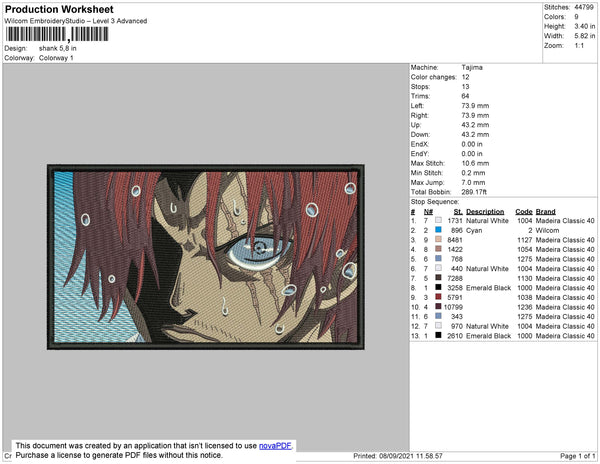The height and width of the screenshot is (464, 600).
Task: Click the 'Wilcom' brand in row 2
Action: click(548, 230)
